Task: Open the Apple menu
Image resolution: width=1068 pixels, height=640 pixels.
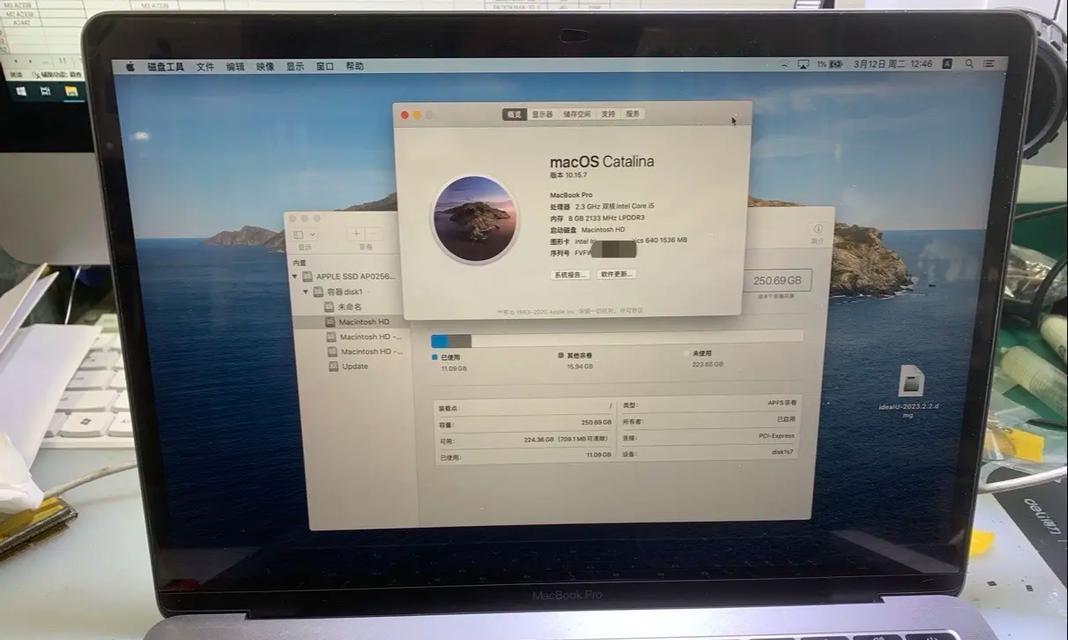Action: point(130,67)
